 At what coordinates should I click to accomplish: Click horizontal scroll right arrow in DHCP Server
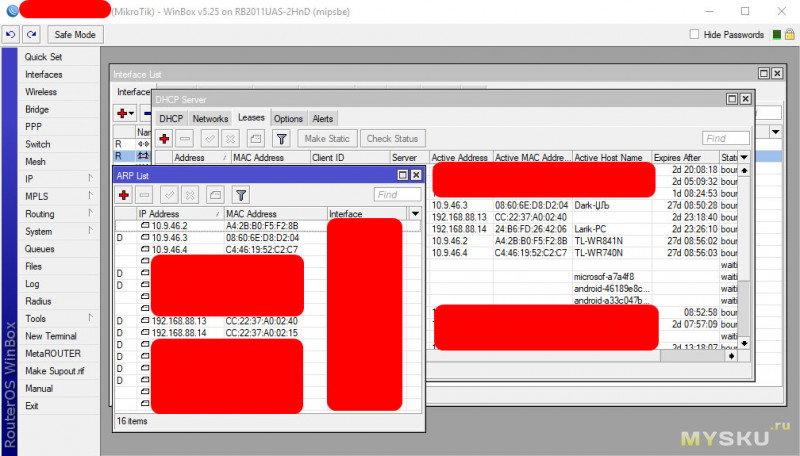[731, 356]
